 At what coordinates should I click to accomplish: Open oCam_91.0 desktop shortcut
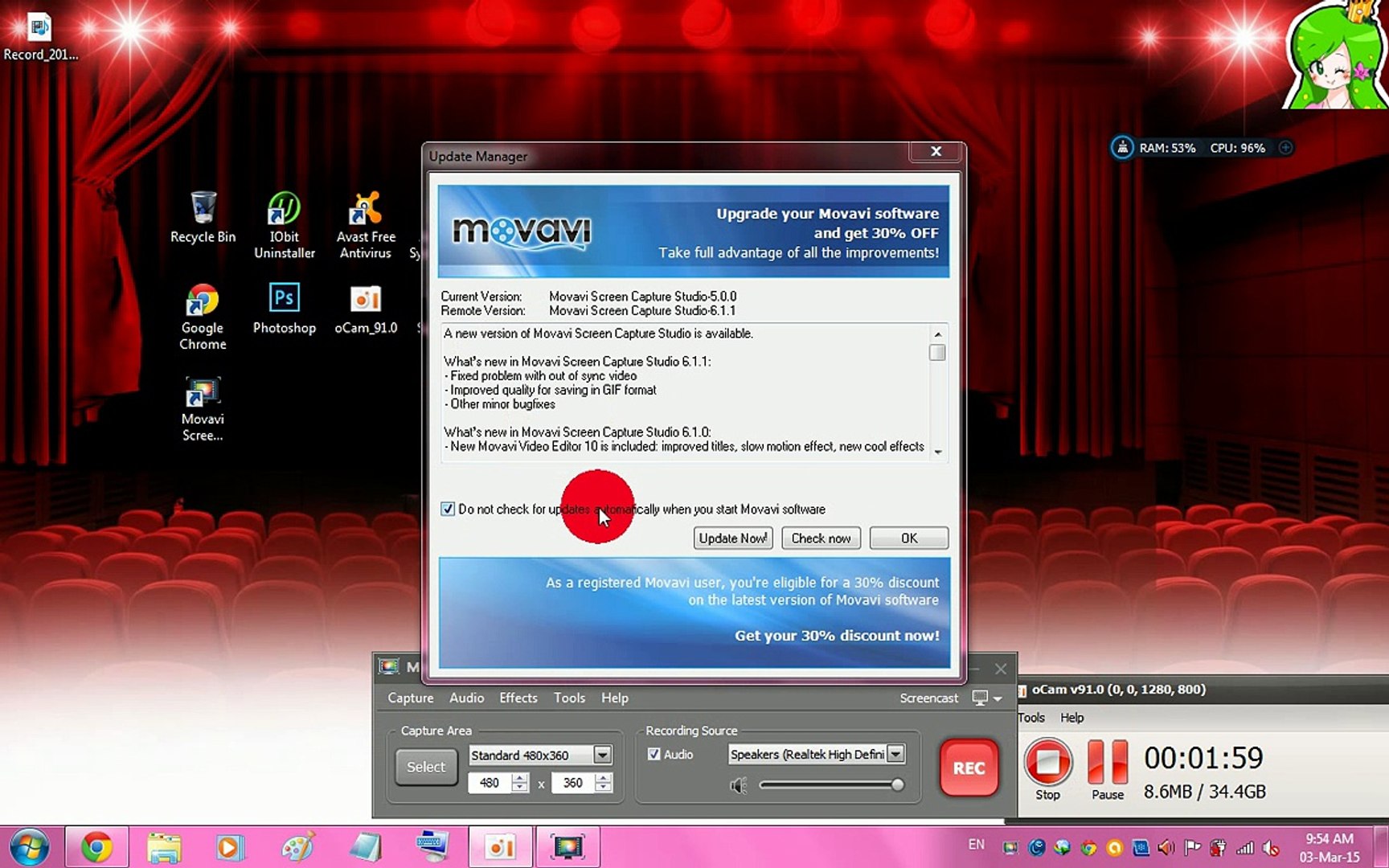(x=366, y=309)
